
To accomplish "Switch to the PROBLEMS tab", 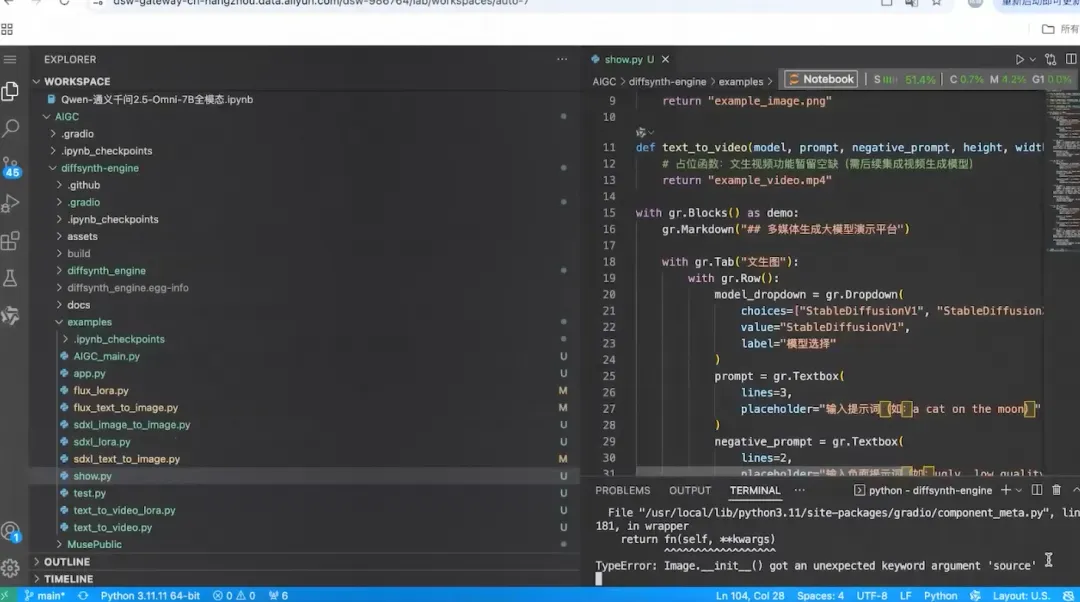I will pyautogui.click(x=623, y=490).
